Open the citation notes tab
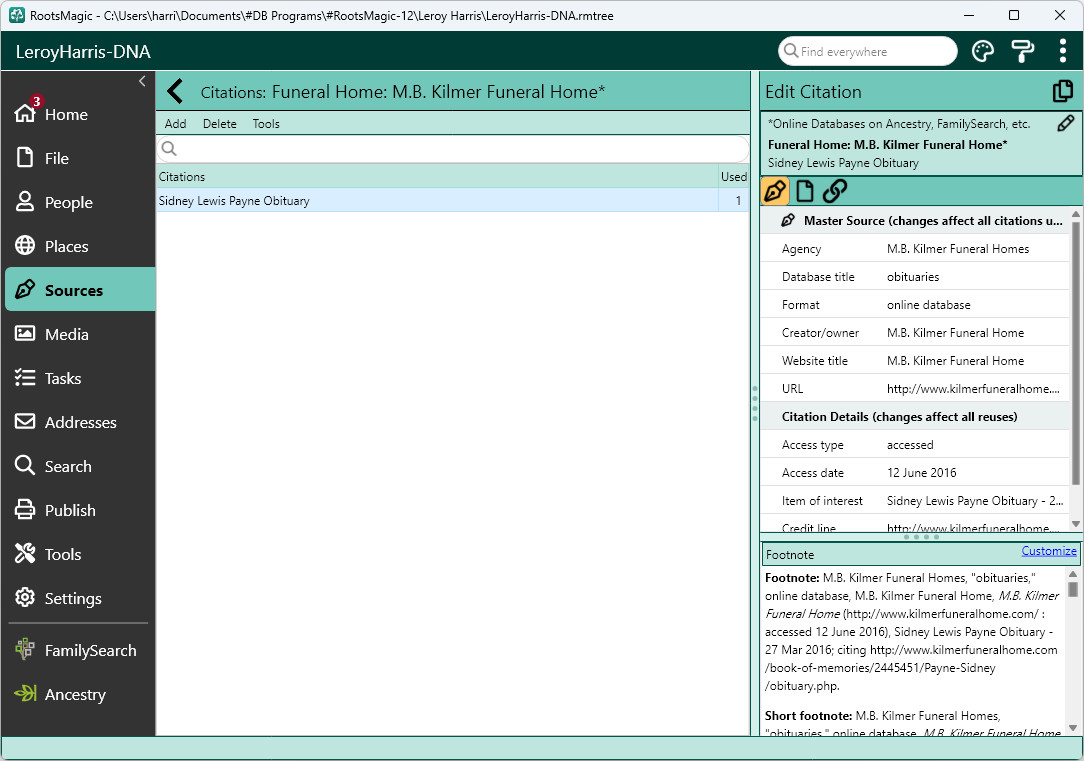Screen dimensions: 1084x761 (805, 190)
